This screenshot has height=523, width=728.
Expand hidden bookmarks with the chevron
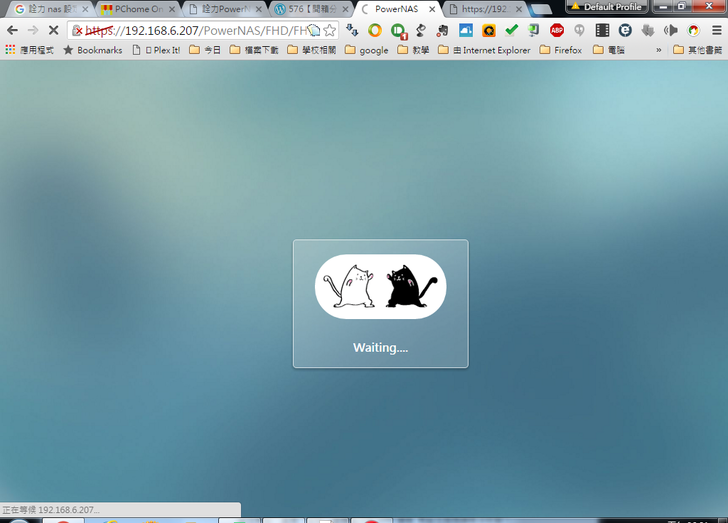coord(658,50)
